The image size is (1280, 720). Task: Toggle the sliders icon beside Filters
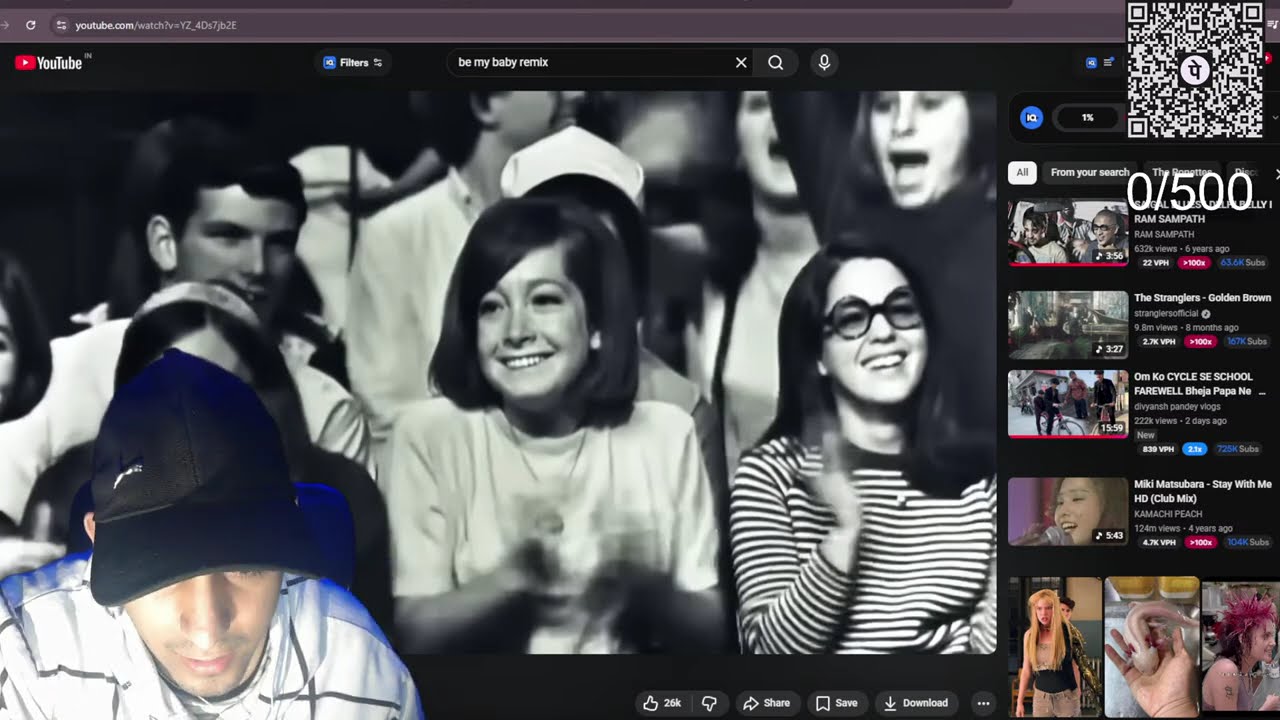point(378,62)
